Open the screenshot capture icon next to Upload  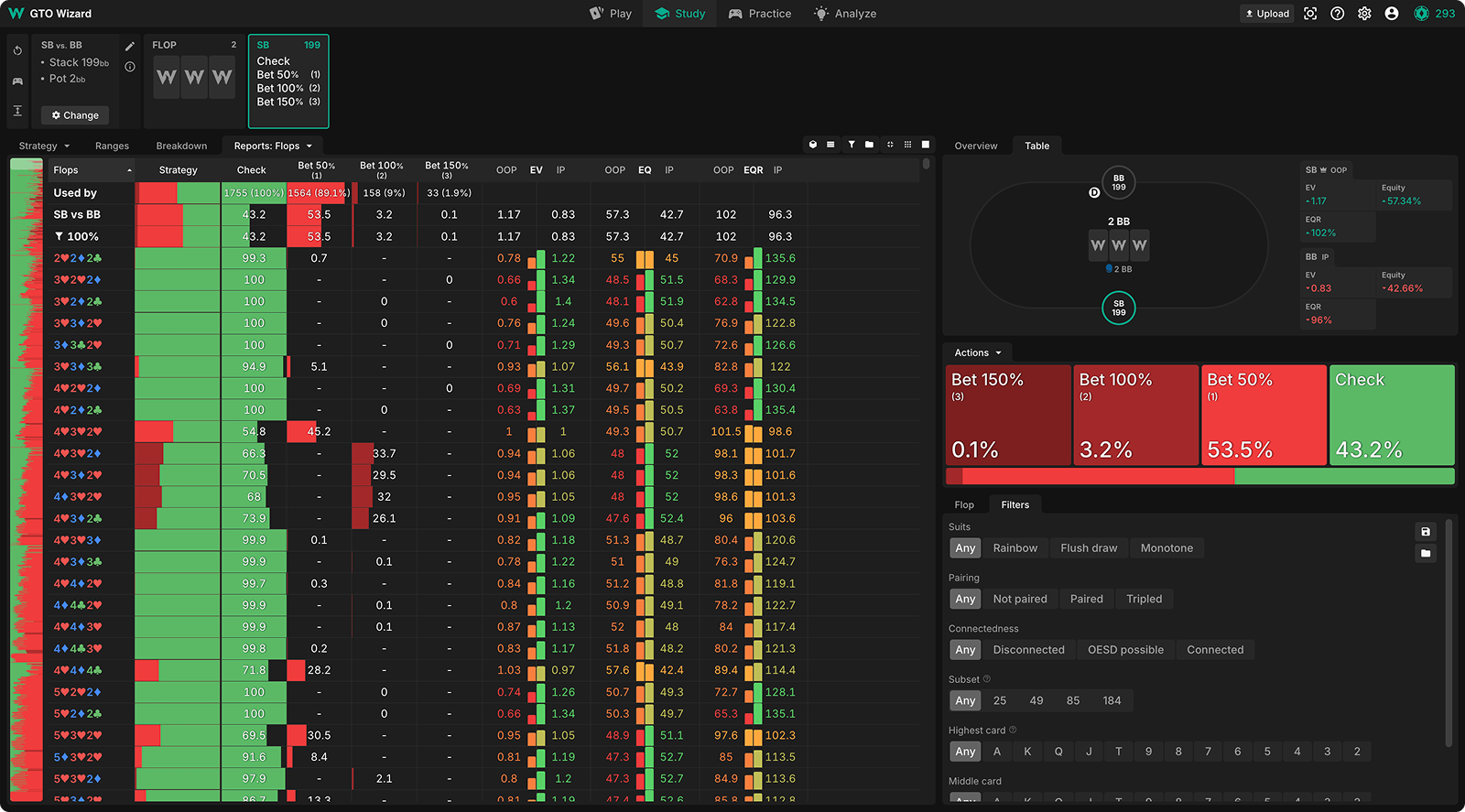1310,14
